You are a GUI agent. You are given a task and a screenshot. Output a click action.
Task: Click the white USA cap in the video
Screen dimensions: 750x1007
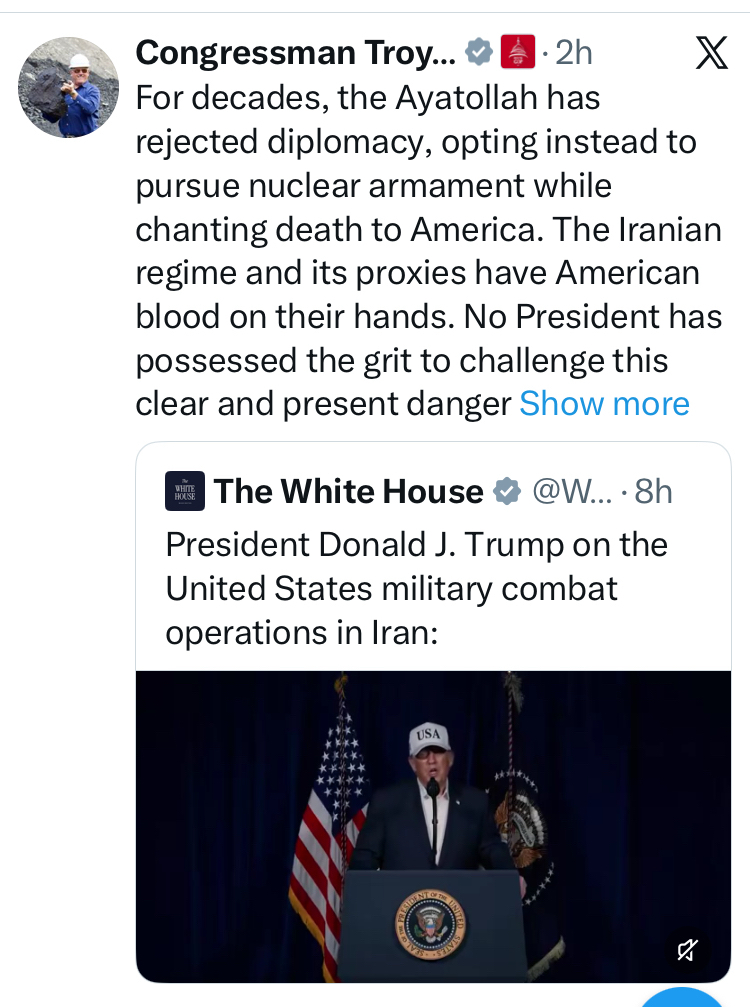pos(430,740)
